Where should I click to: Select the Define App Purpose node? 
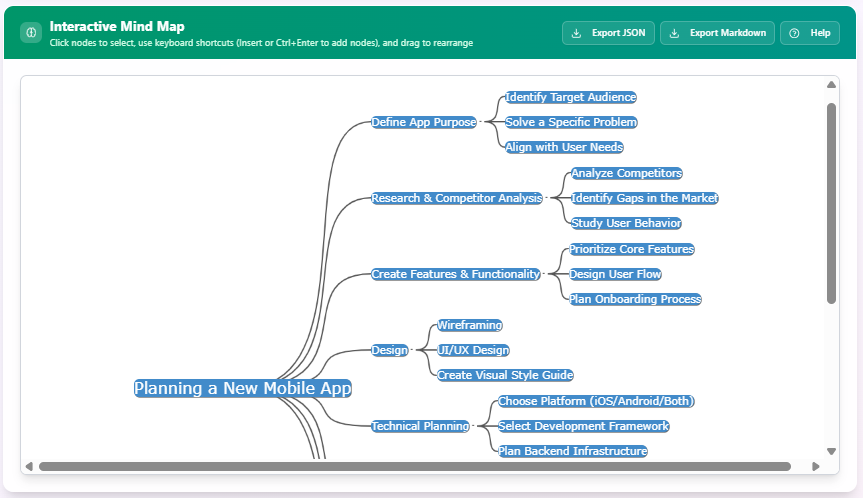[x=424, y=122]
